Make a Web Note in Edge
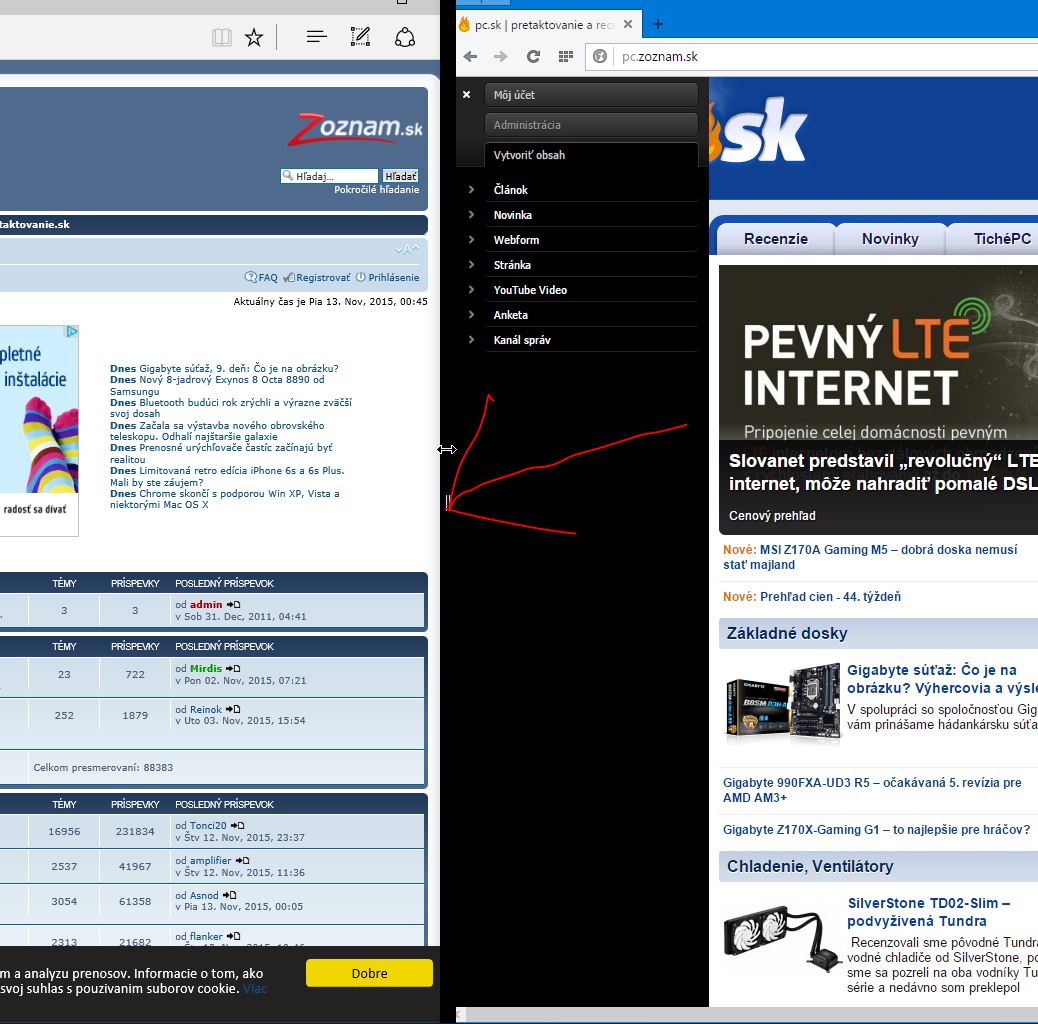The image size is (1038, 1024). [360, 36]
